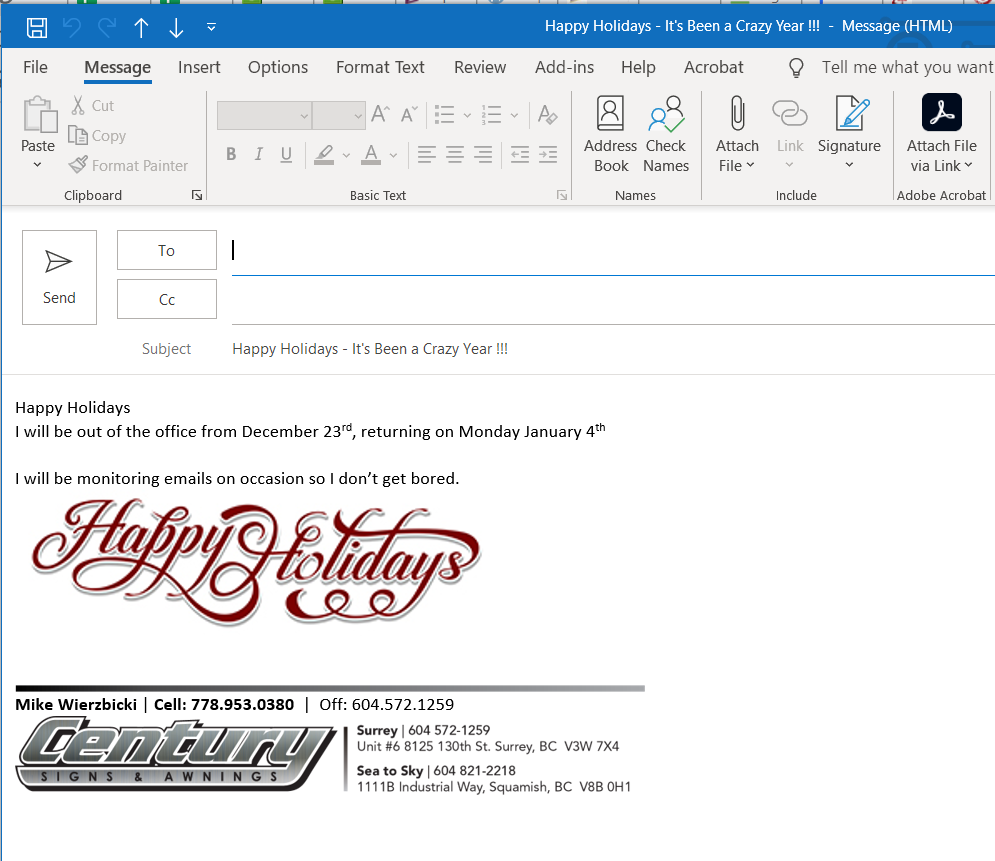Expand Clipboard group dialog launcher
The image size is (995, 861).
pyautogui.click(x=197, y=195)
